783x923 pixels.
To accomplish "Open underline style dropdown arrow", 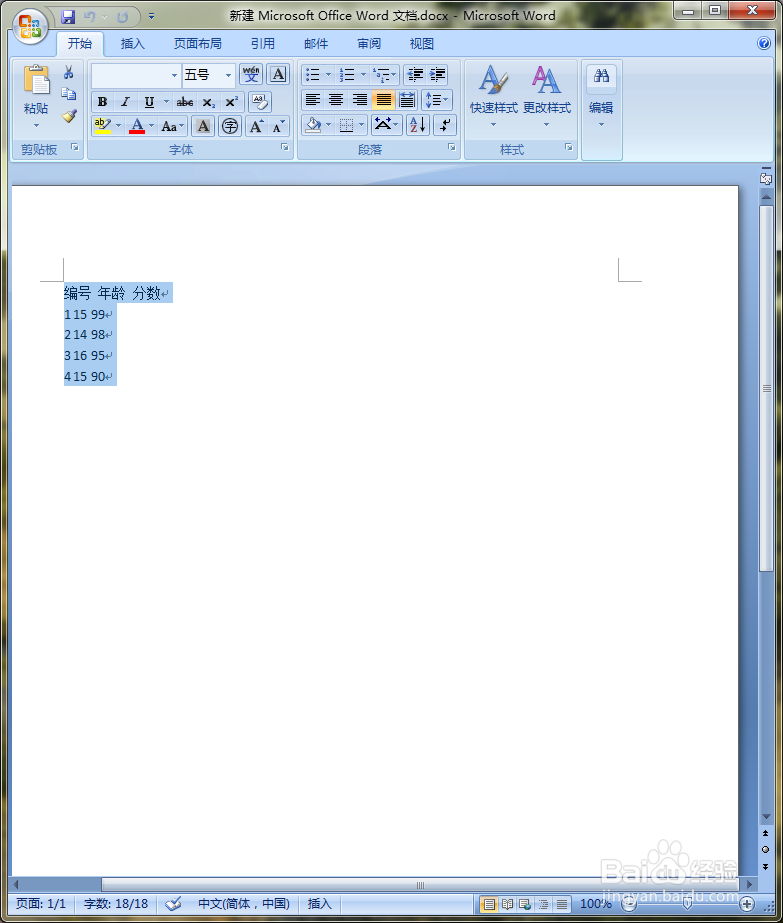I will tap(167, 102).
